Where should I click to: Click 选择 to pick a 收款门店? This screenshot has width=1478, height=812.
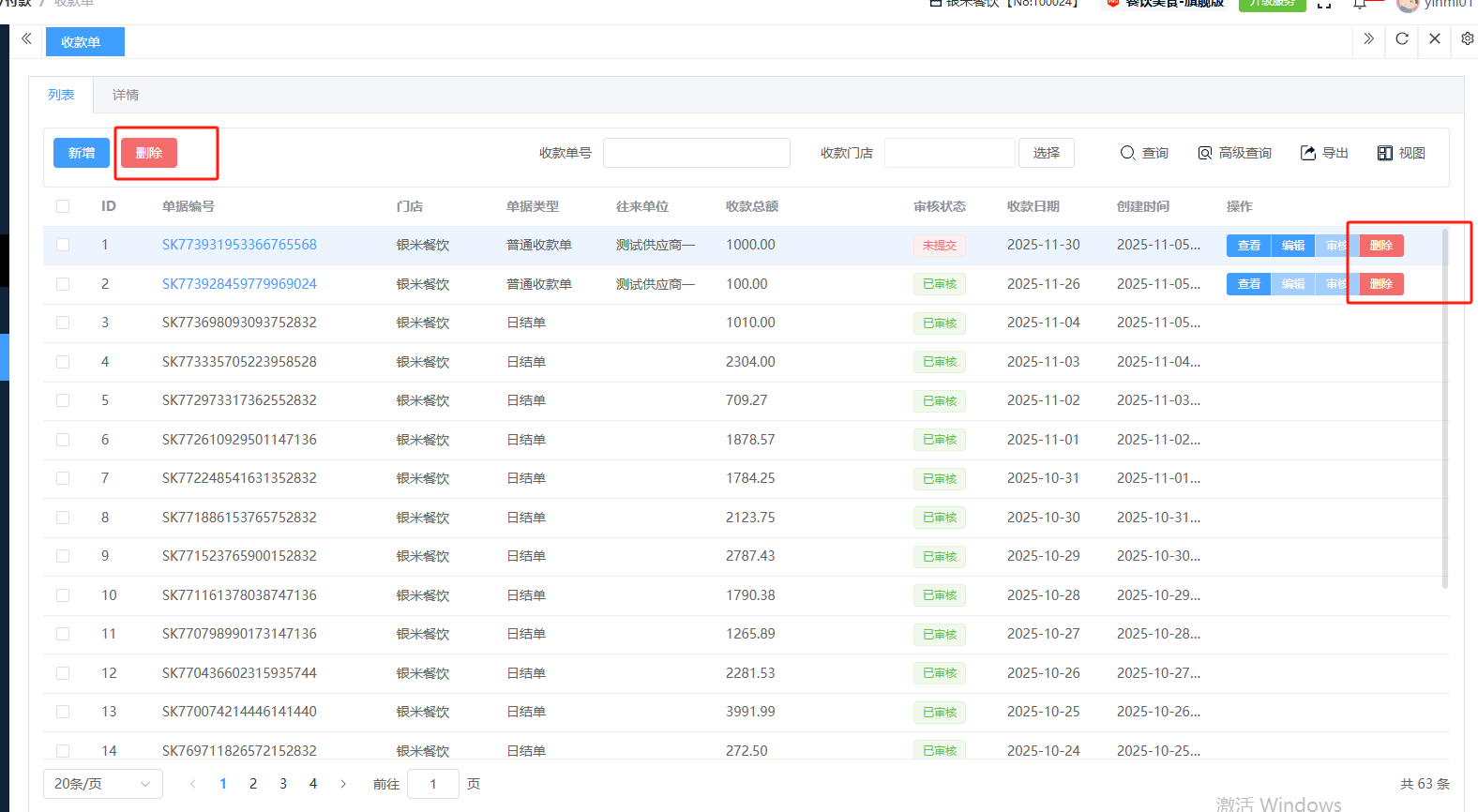[x=1046, y=153]
